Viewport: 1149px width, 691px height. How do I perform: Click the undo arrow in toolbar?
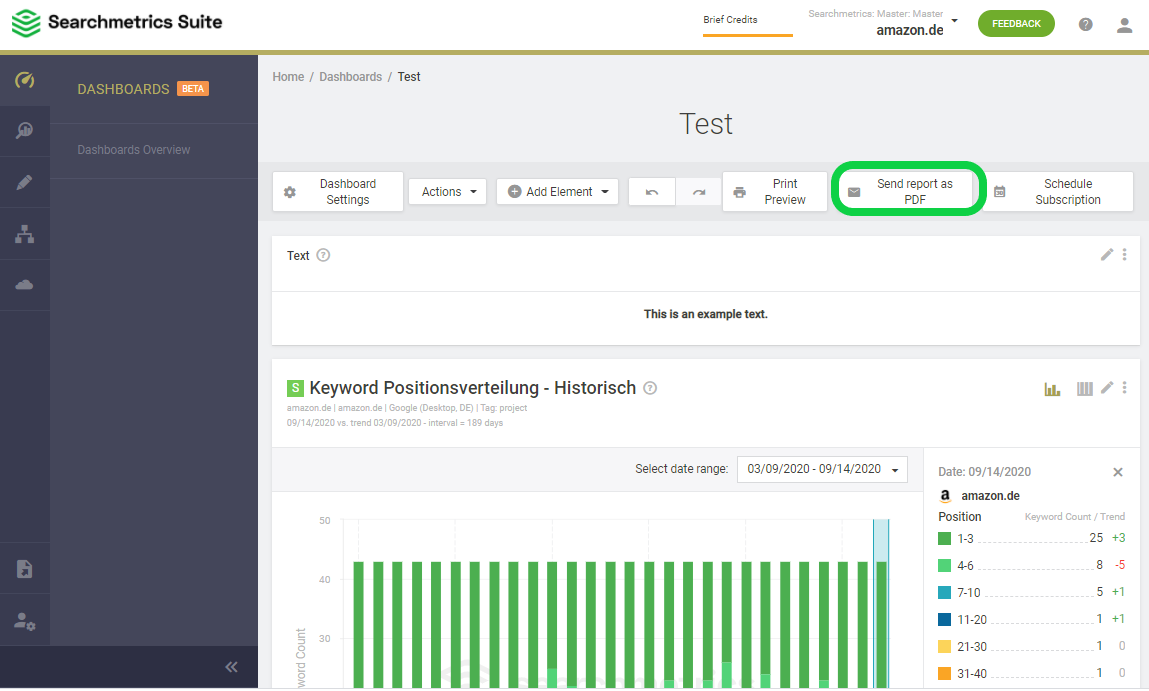(651, 192)
